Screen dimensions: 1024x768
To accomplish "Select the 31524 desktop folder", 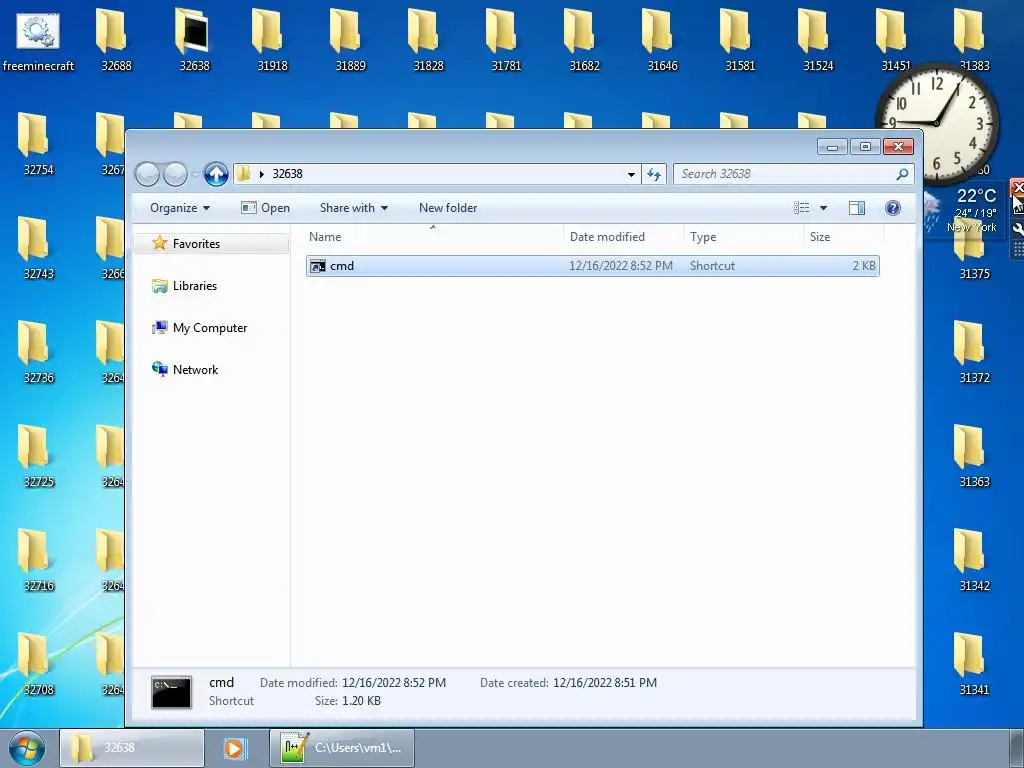I will (818, 42).
